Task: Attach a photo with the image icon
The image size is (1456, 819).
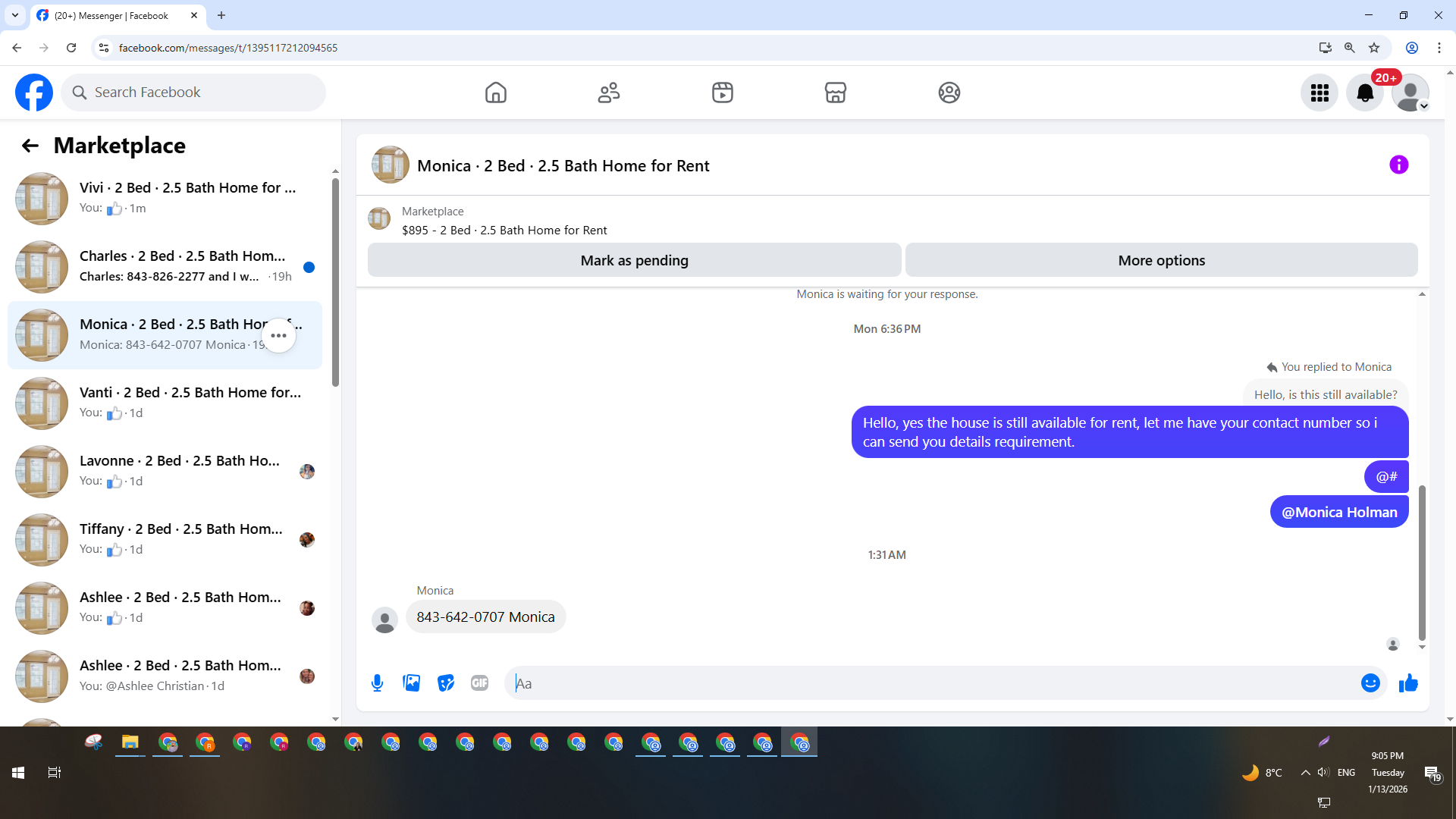Action: 412,683
